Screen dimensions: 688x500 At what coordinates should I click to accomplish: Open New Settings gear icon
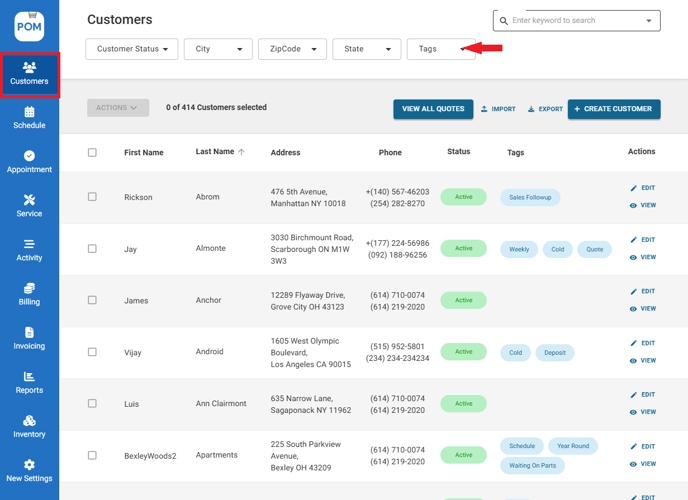[29, 465]
